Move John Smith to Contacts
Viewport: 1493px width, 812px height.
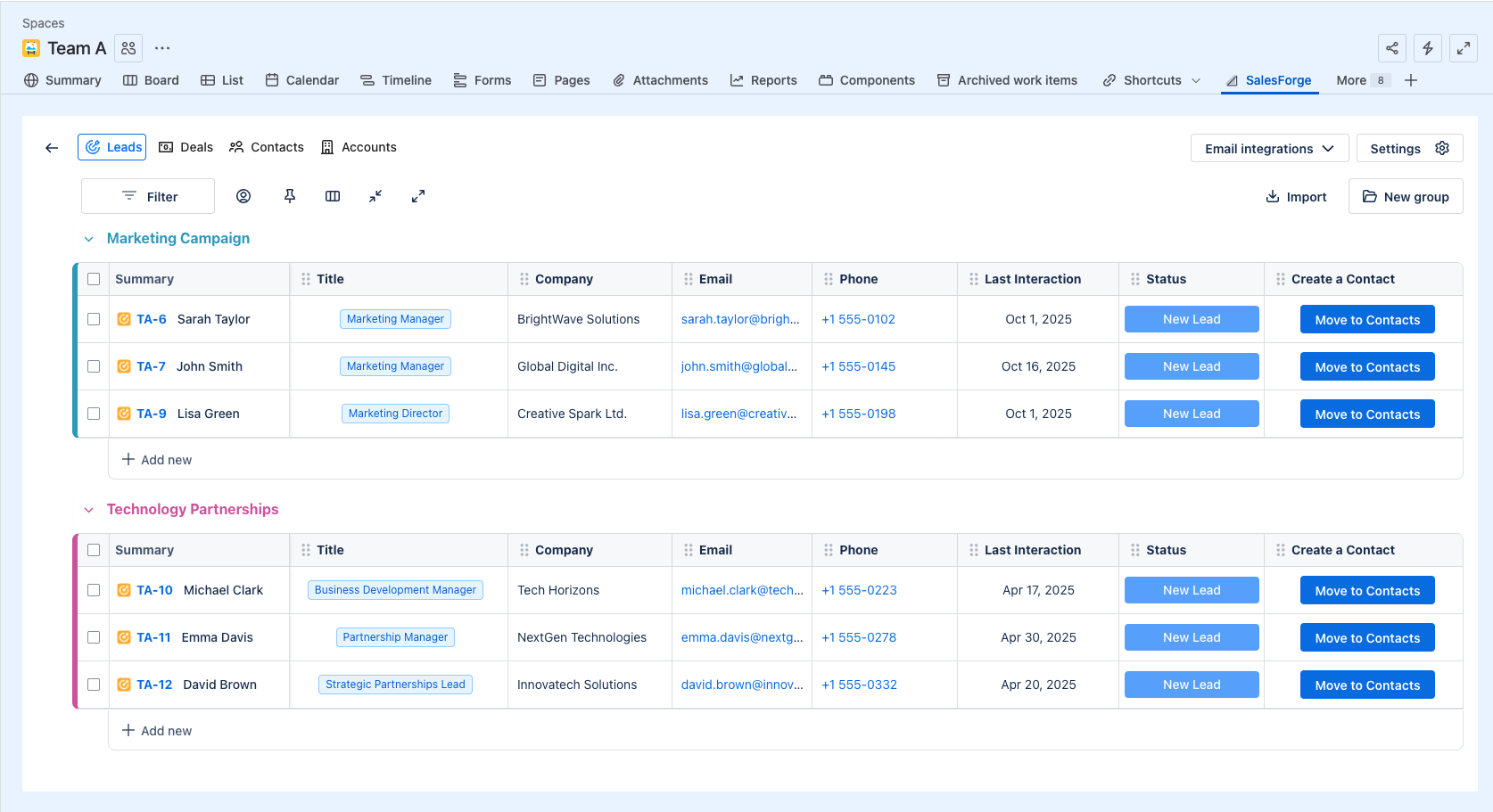point(1366,367)
